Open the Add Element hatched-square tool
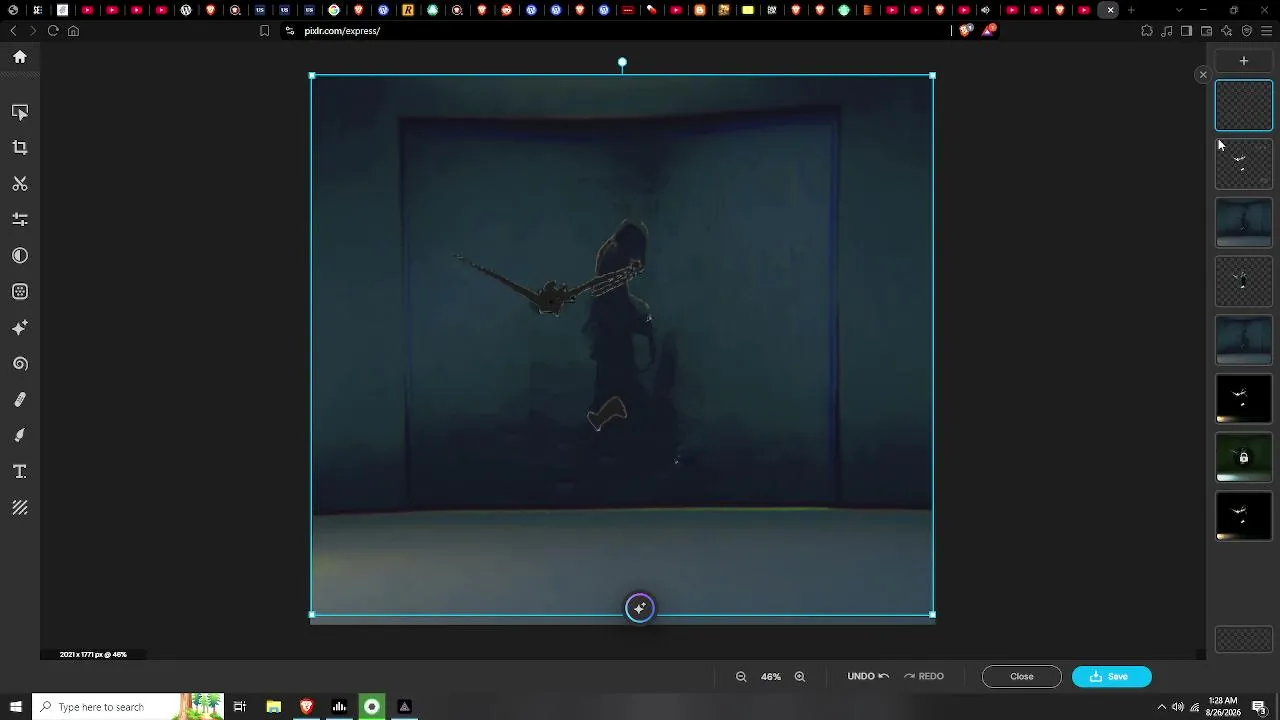1280x720 pixels. point(20,508)
